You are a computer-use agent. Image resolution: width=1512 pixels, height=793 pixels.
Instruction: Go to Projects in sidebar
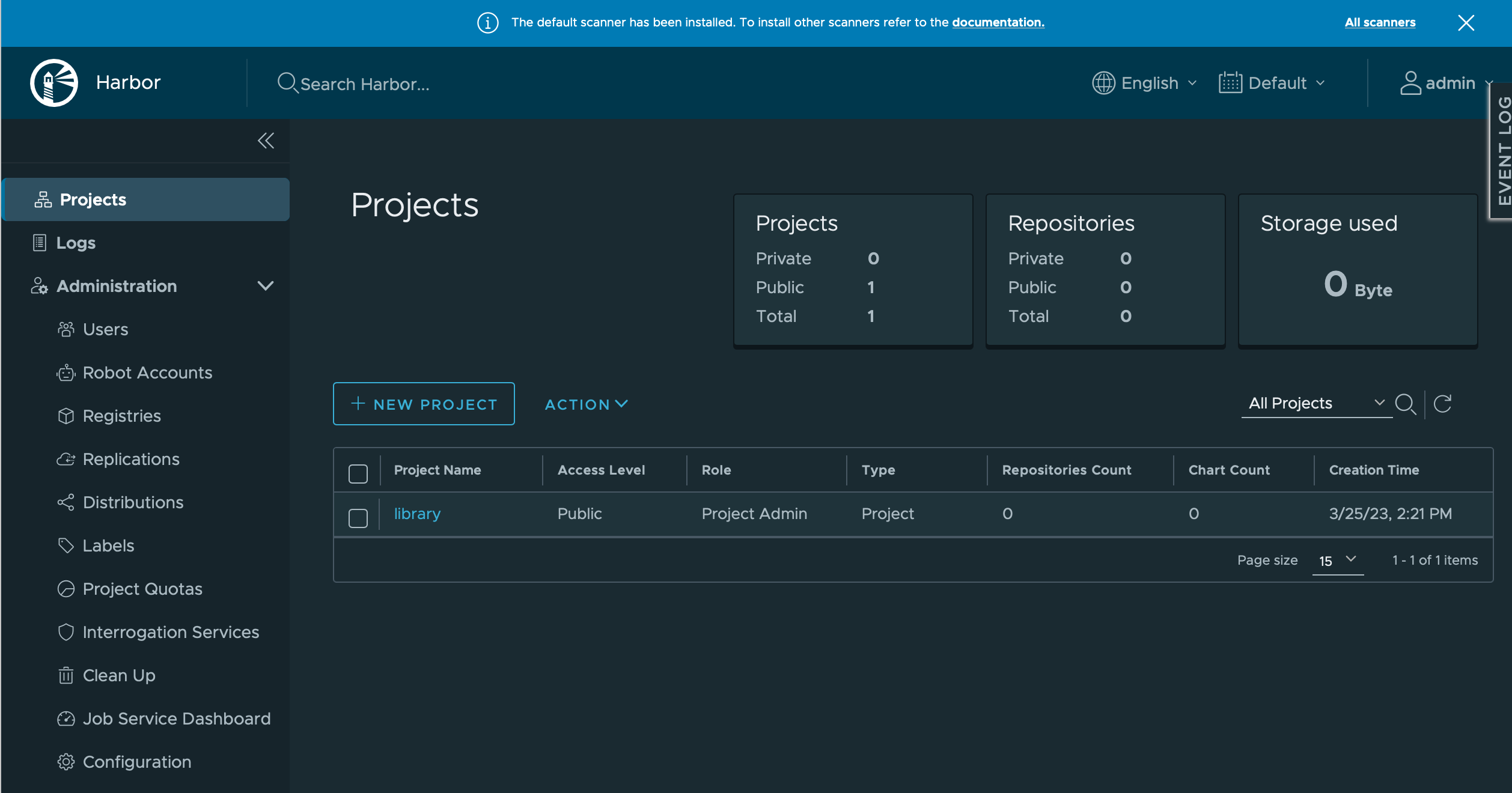(x=146, y=199)
